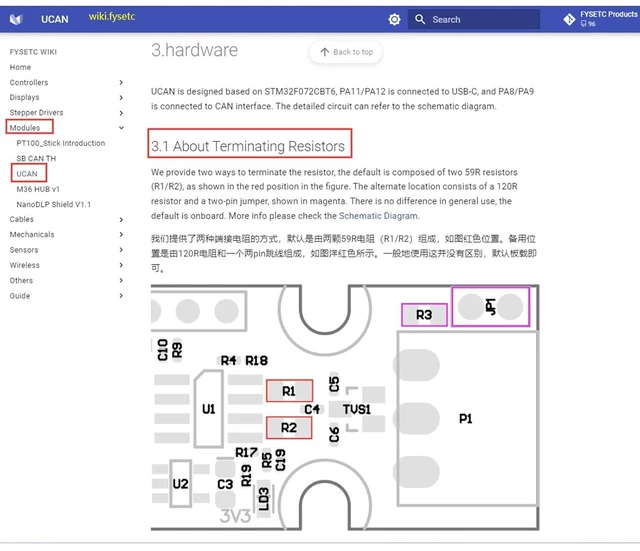This screenshot has width=640, height=551.
Task: Click the R1 resistor in the diagram
Action: 289,391
